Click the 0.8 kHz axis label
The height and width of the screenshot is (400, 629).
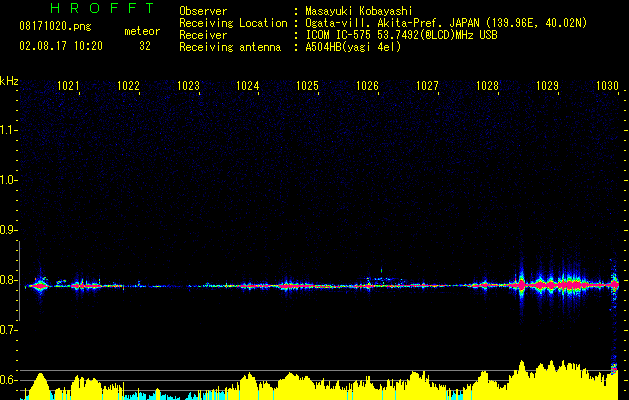tap(7, 280)
